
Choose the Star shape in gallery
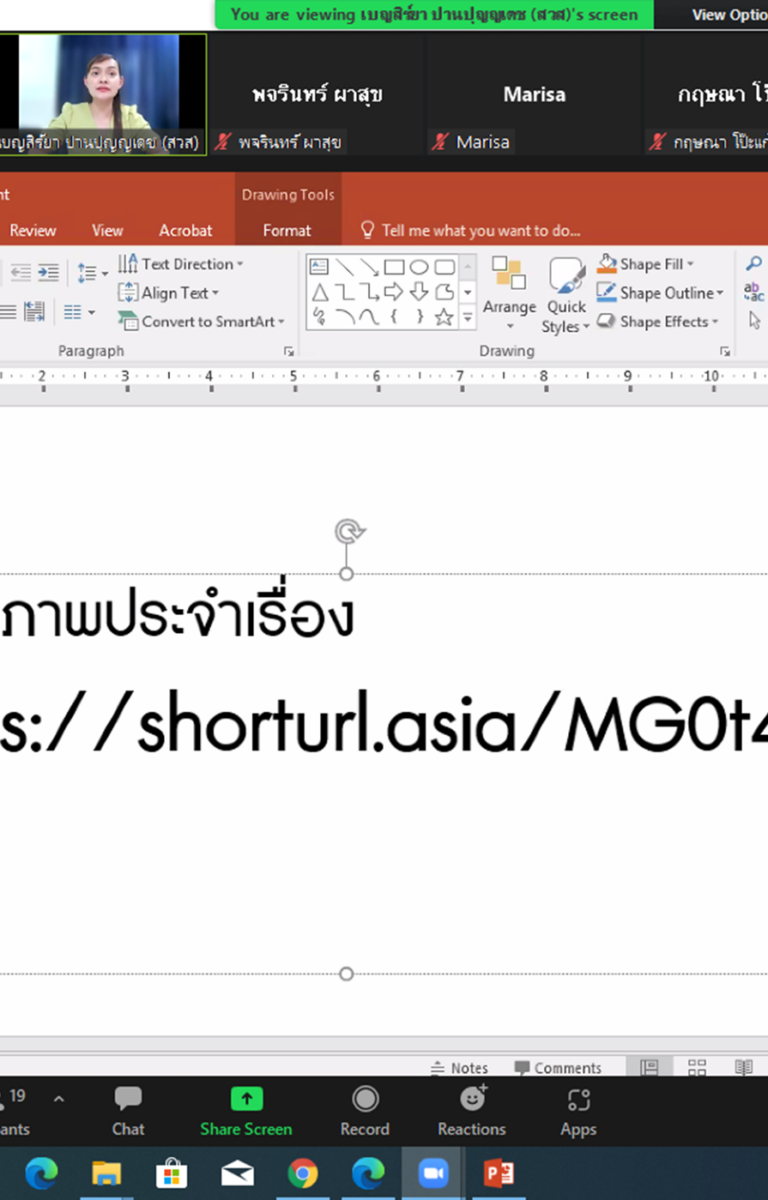pyautogui.click(x=444, y=317)
